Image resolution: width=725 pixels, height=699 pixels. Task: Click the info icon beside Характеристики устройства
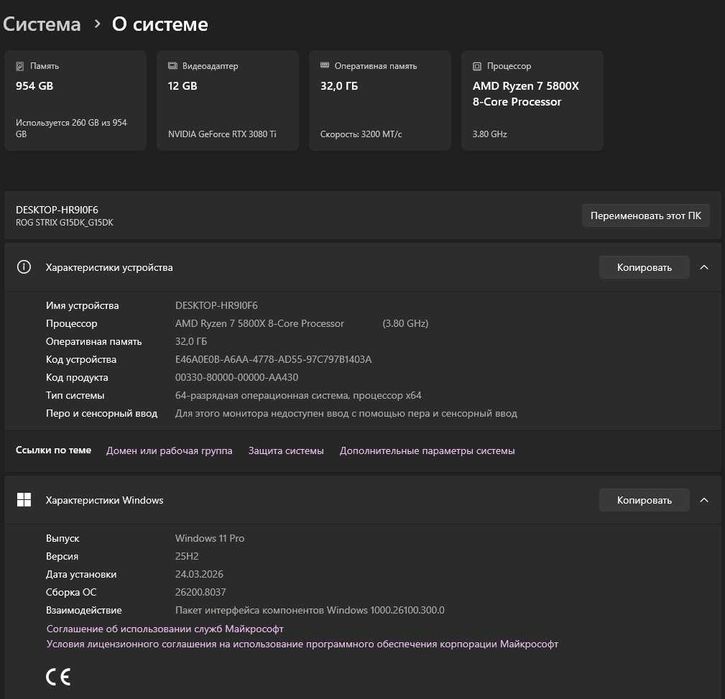24,268
